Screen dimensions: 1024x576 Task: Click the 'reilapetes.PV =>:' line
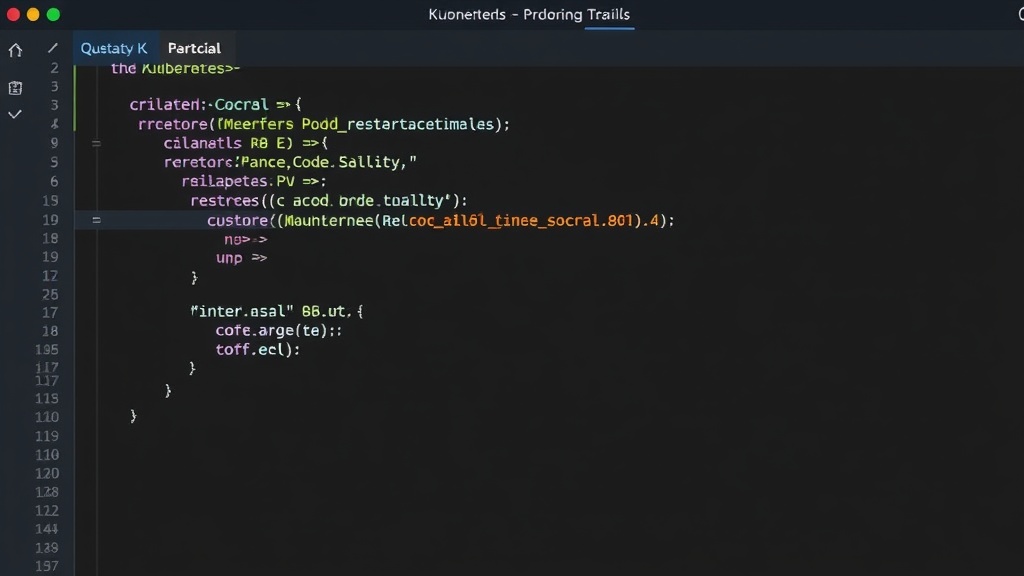(x=254, y=181)
